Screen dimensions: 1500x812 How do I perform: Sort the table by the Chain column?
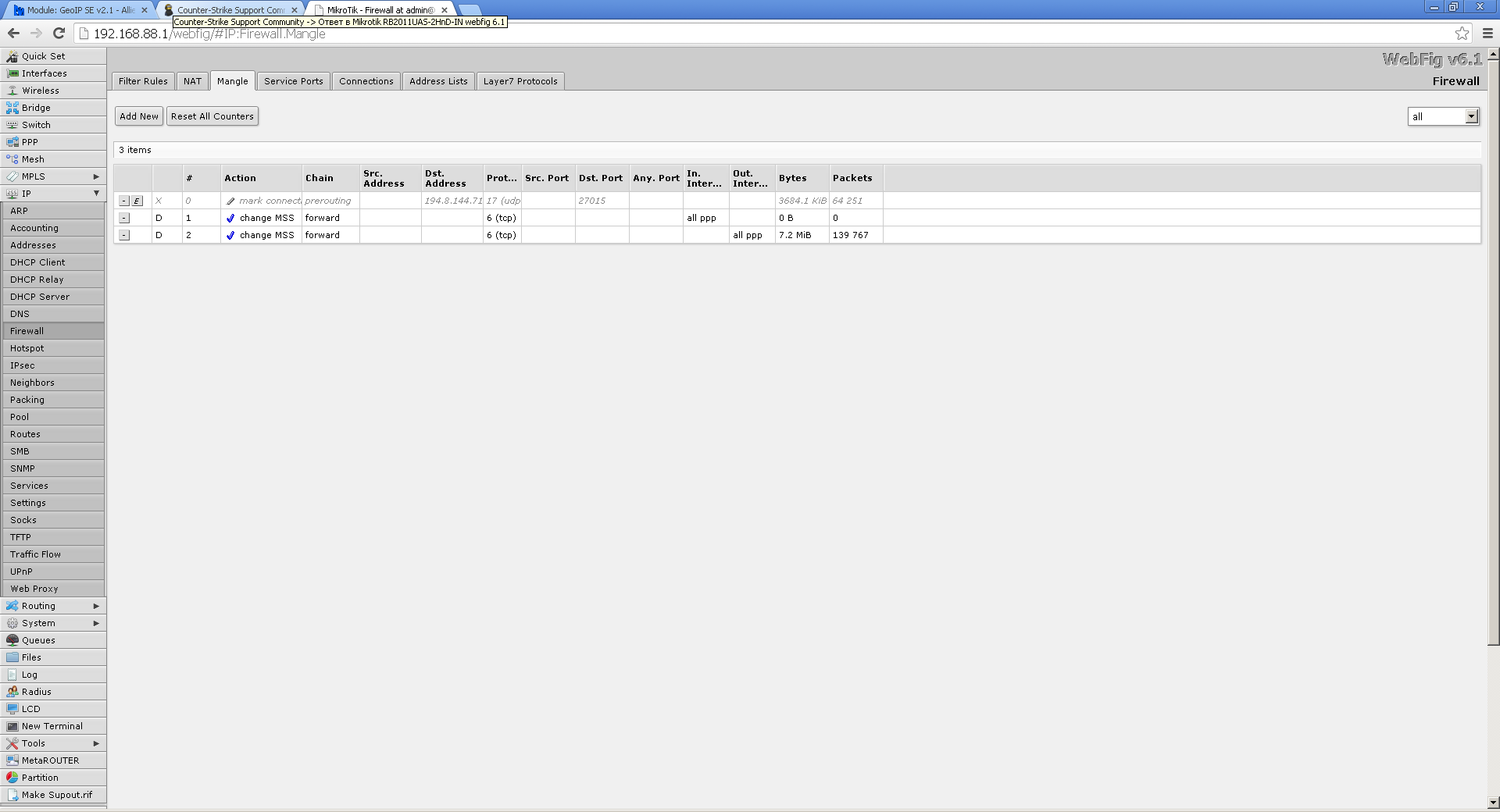(x=330, y=178)
